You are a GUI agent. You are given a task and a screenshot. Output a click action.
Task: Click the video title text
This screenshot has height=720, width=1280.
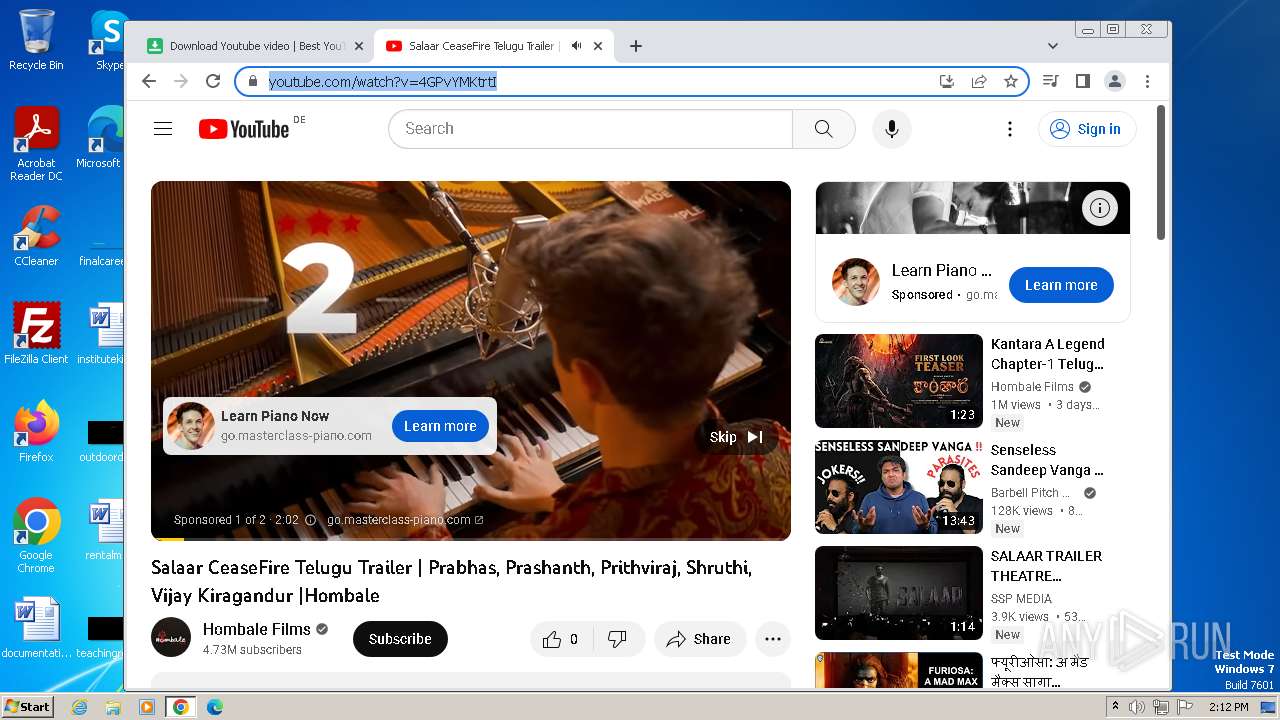coord(451,581)
